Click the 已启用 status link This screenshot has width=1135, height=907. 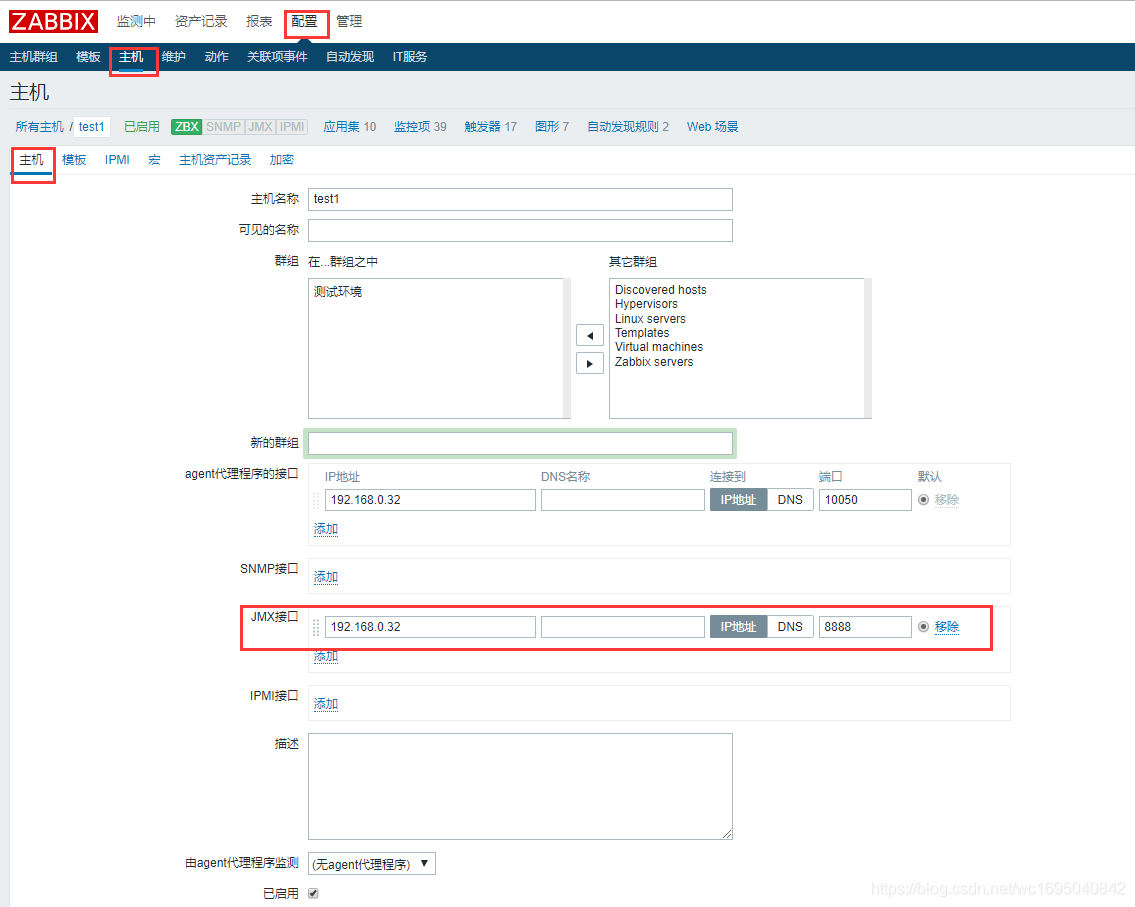pos(142,127)
